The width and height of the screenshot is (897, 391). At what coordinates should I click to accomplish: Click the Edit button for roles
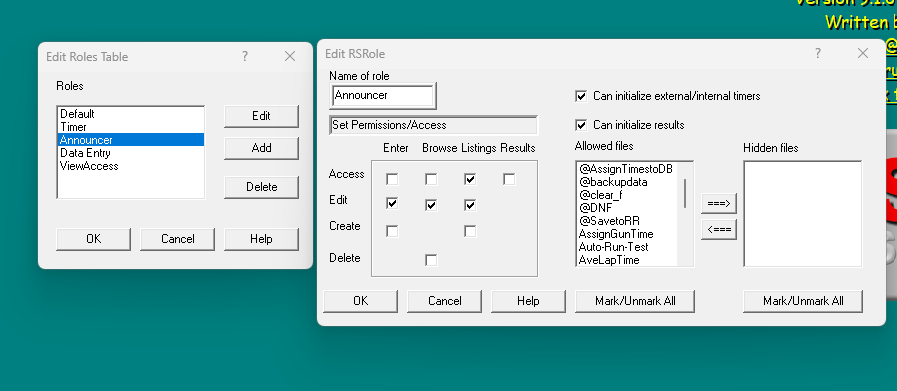tap(261, 116)
